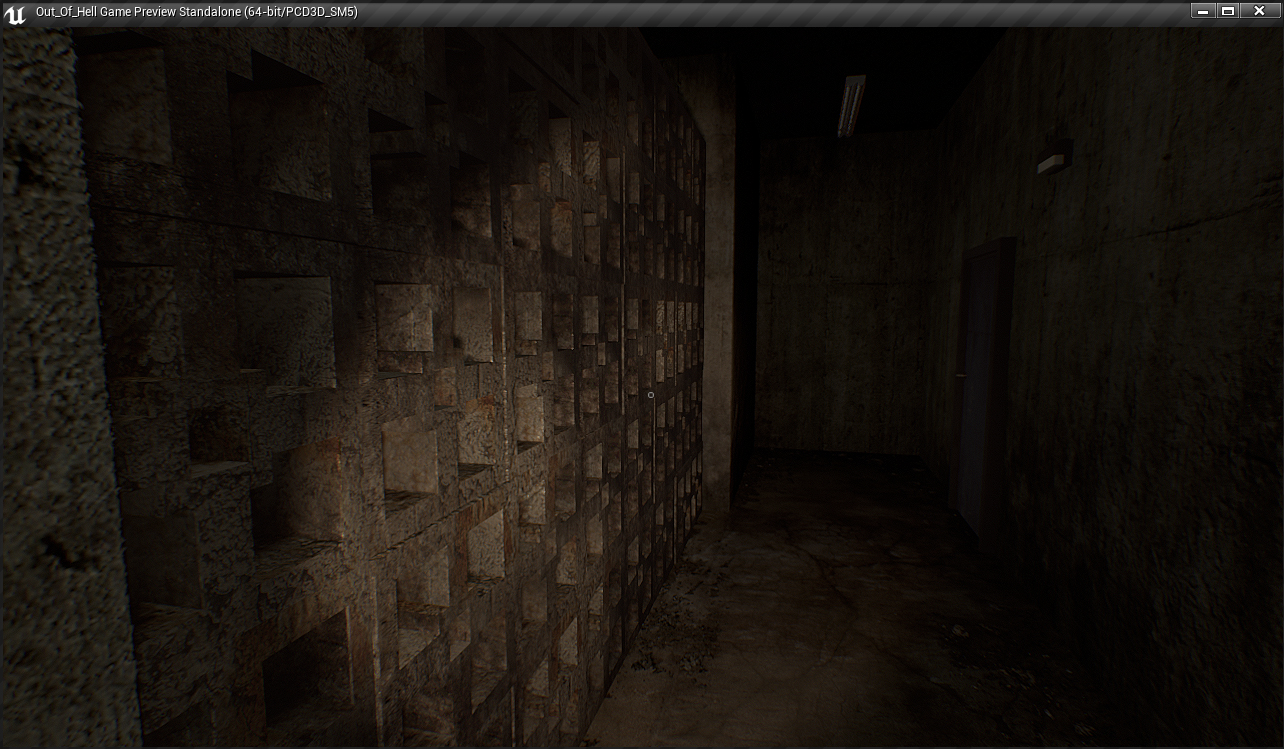Viewport: 1284px width, 749px height.
Task: Click the far back wall of the corridor
Action: [x=840, y=300]
